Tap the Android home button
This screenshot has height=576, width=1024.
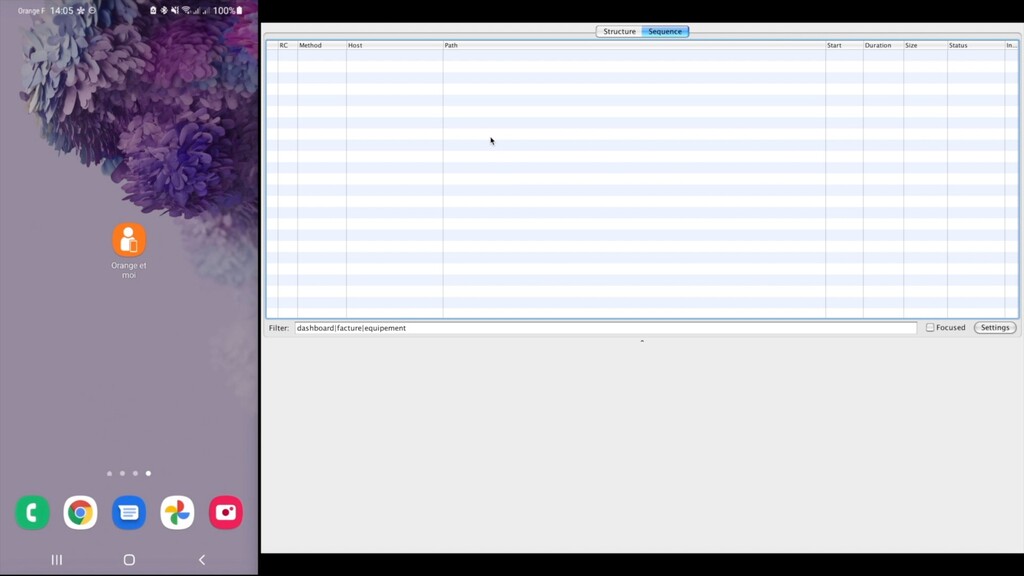pos(129,560)
